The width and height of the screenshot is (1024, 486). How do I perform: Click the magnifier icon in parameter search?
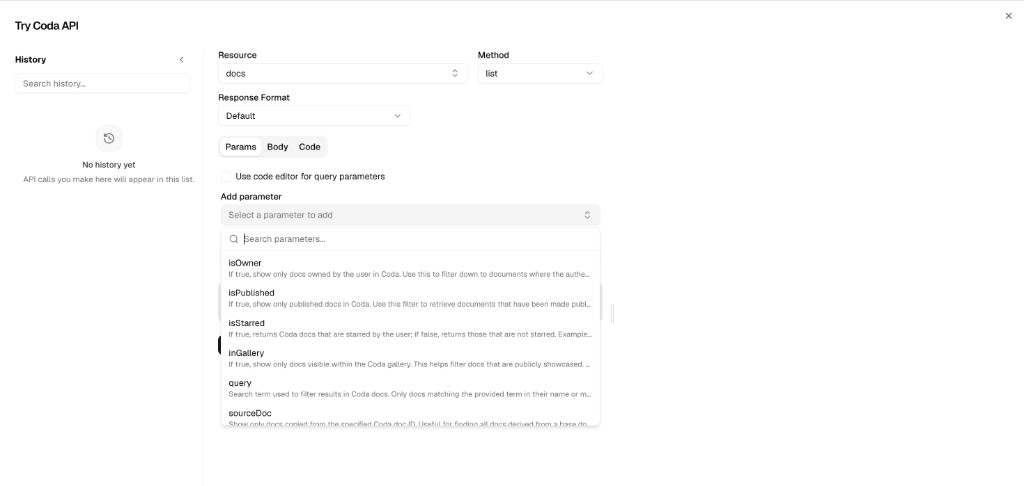233,239
